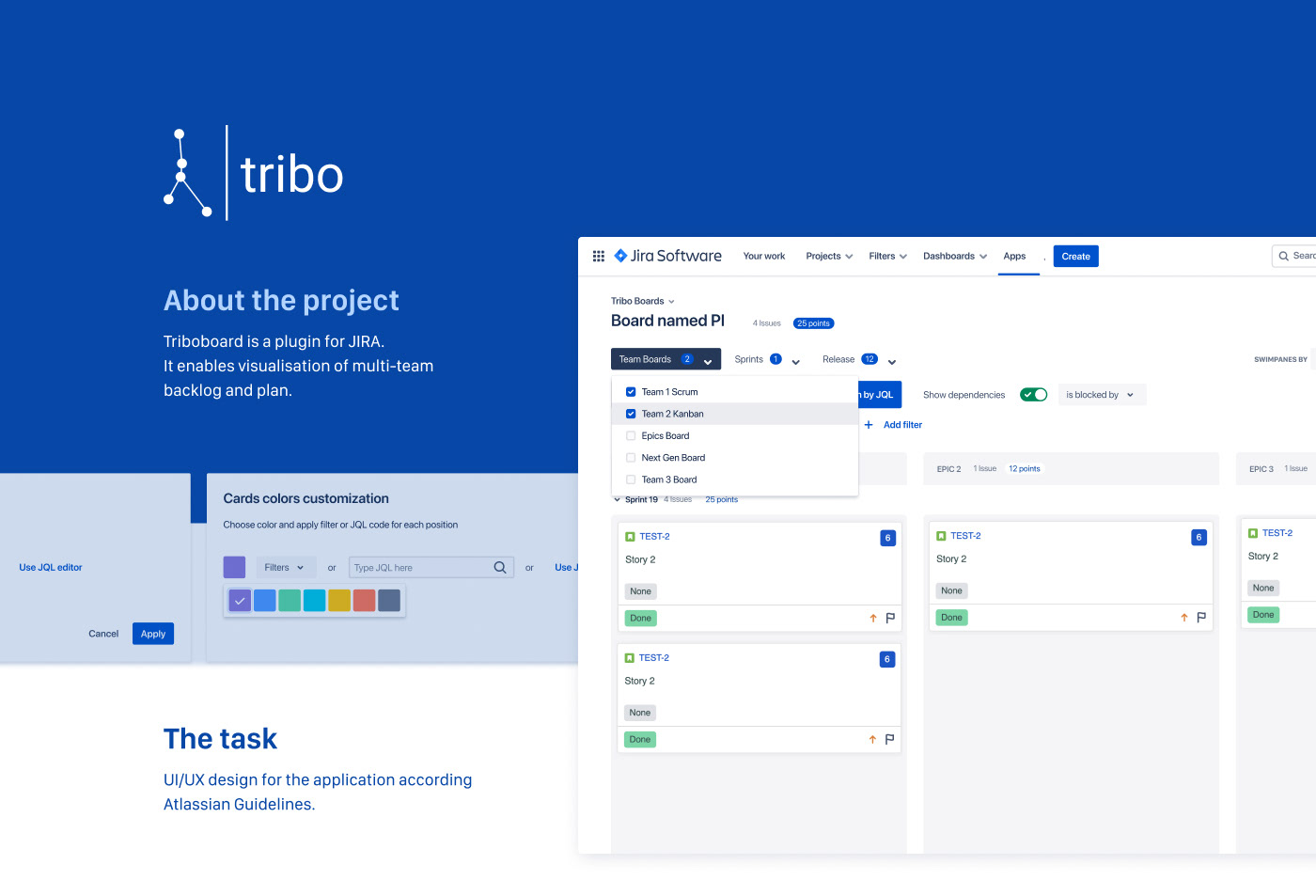Click the blue 'by JQL' button
Screen dimensions: 1316x896
click(880, 395)
